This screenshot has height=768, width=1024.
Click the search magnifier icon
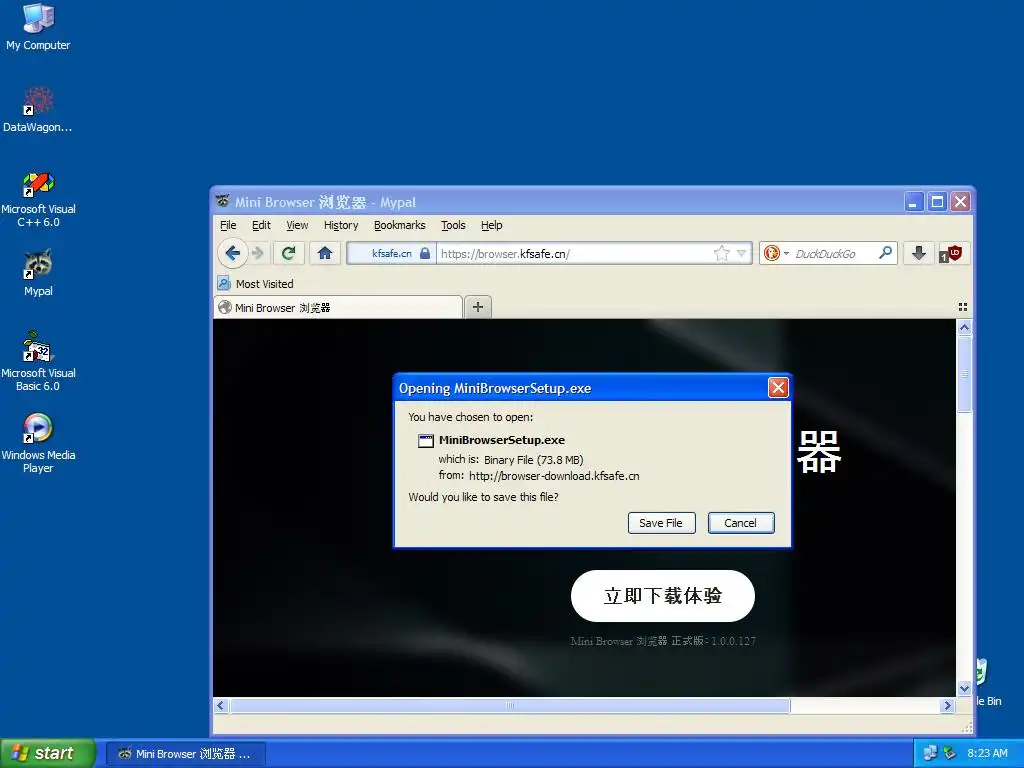point(886,253)
